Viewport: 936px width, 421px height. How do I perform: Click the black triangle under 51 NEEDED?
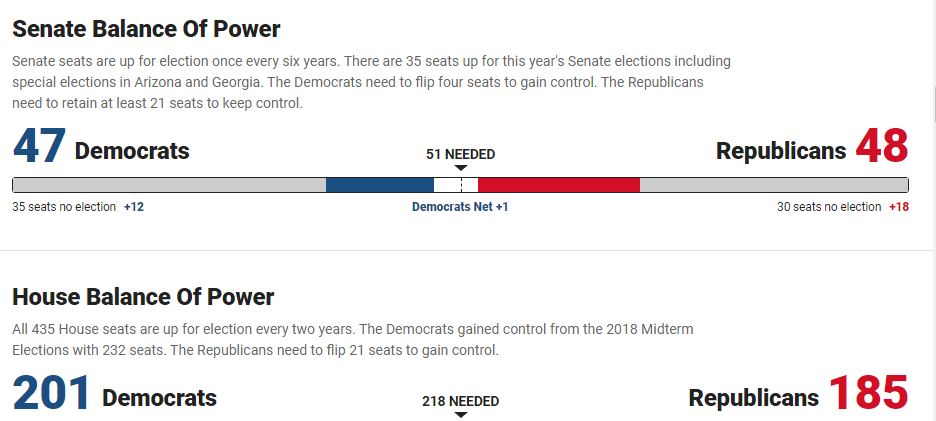[x=460, y=168]
